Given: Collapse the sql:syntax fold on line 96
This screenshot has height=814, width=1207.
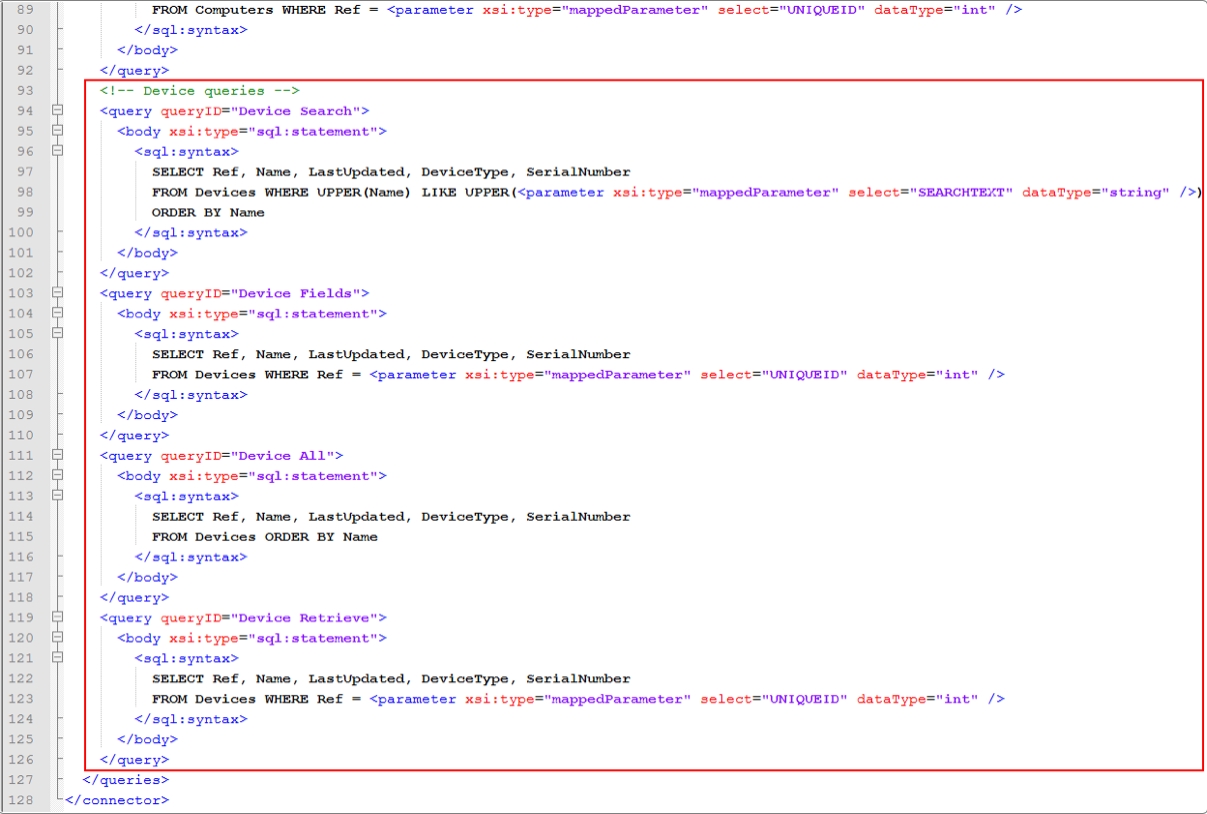Looking at the screenshot, I should tap(58, 151).
